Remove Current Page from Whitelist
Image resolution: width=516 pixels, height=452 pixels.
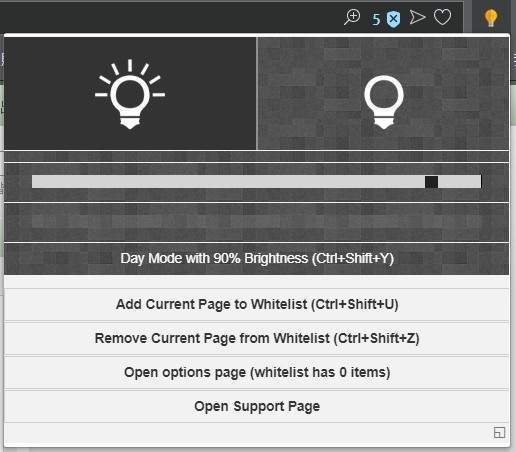[x=257, y=339]
